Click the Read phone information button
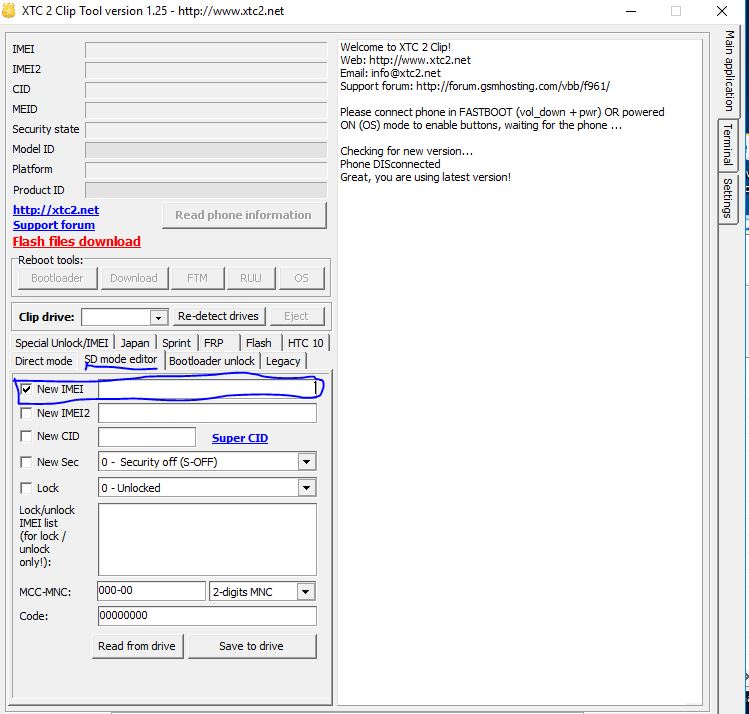 tap(244, 215)
